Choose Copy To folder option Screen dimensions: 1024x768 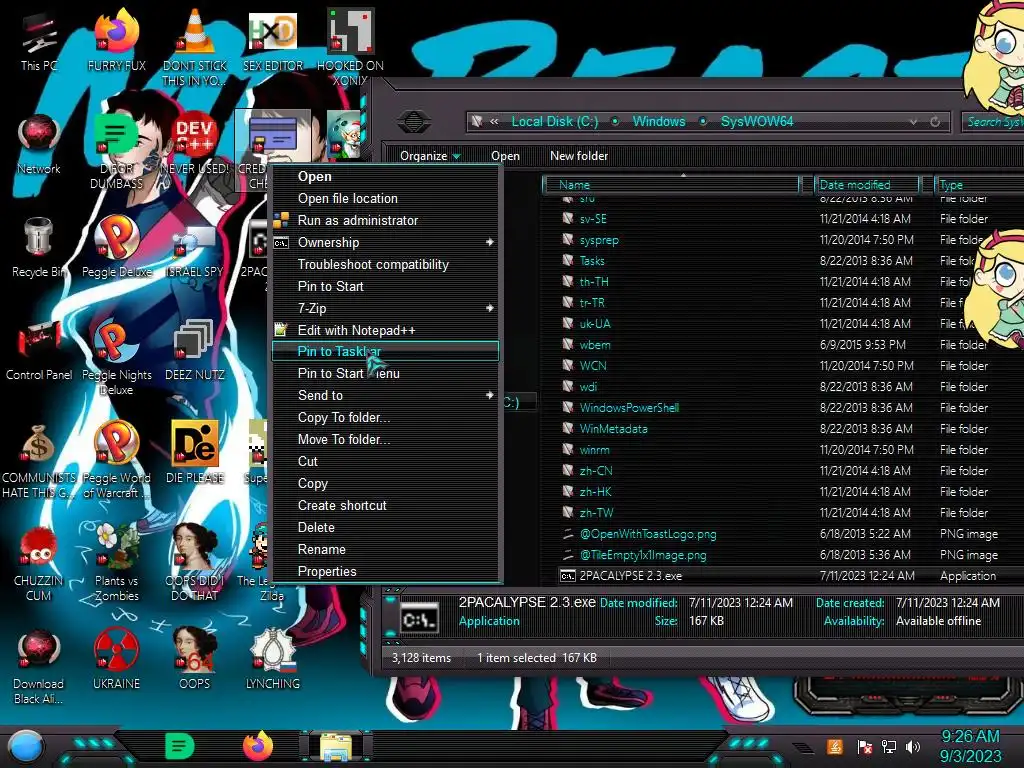click(385, 417)
